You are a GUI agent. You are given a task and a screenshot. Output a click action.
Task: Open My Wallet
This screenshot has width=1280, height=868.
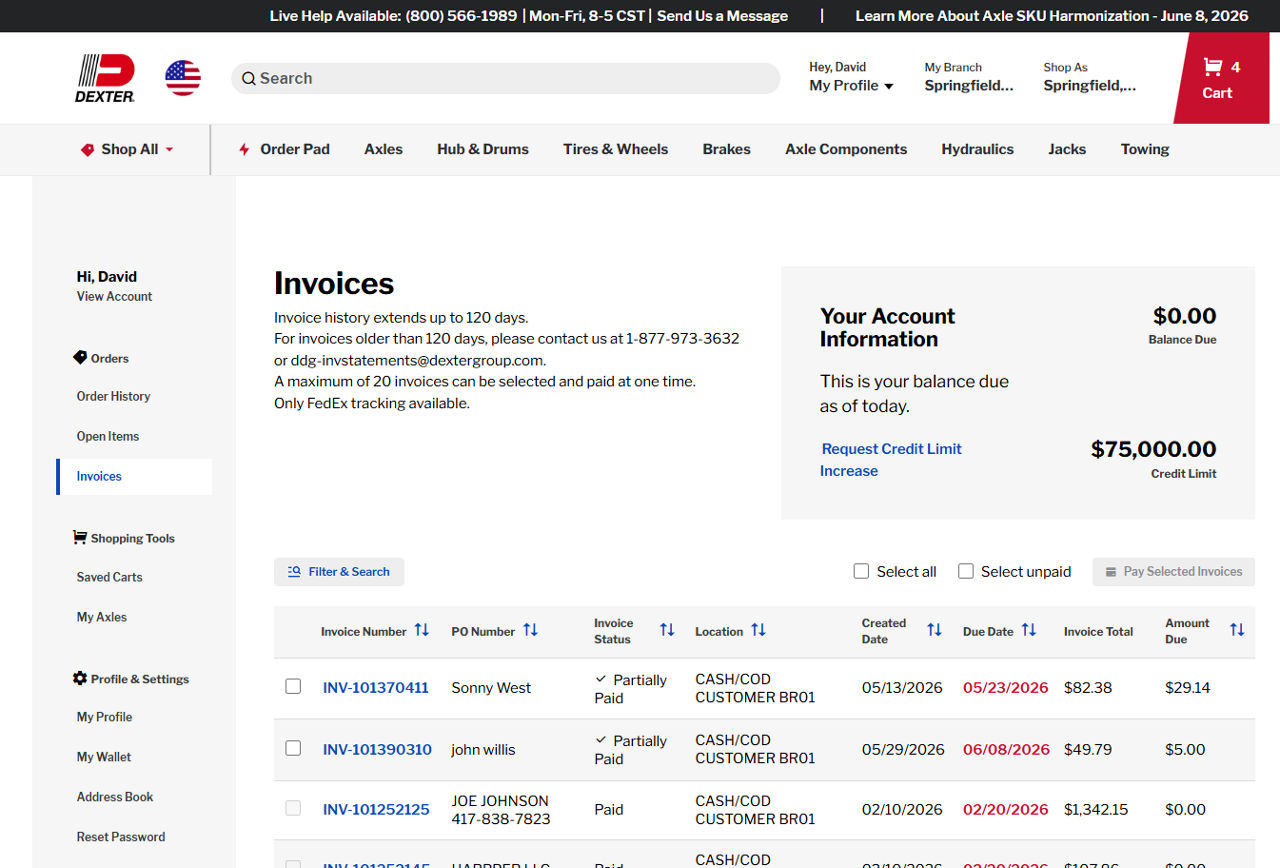click(104, 757)
